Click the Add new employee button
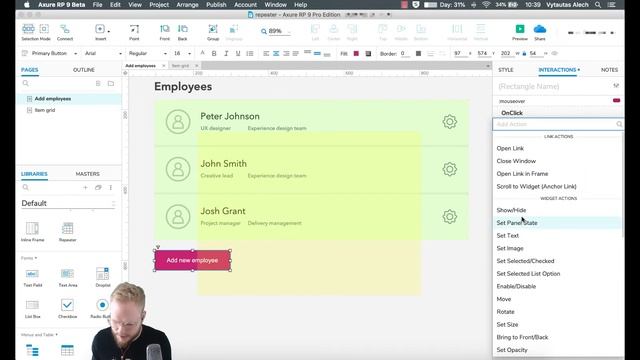 coord(193,260)
